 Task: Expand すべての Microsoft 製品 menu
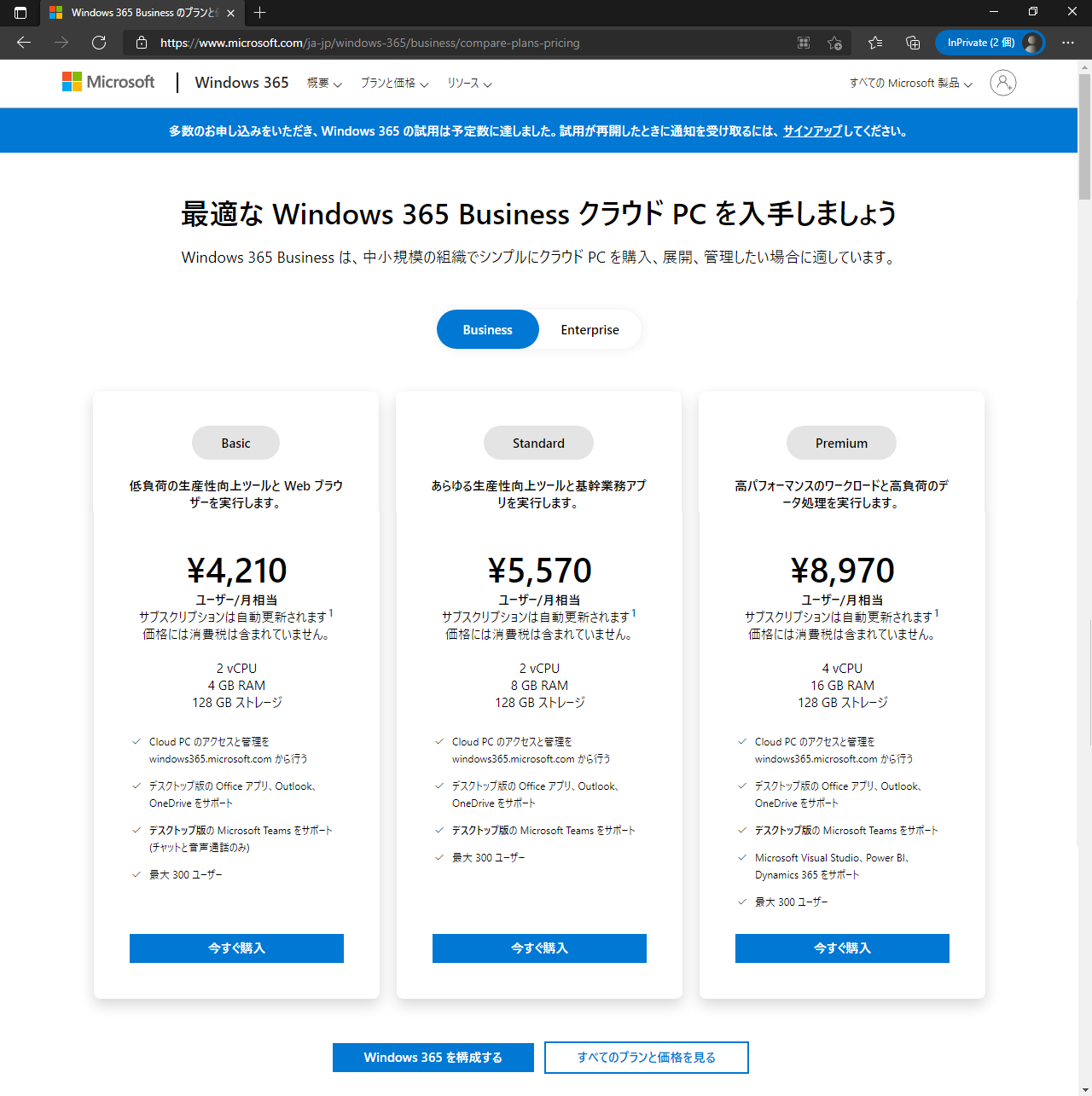(911, 84)
